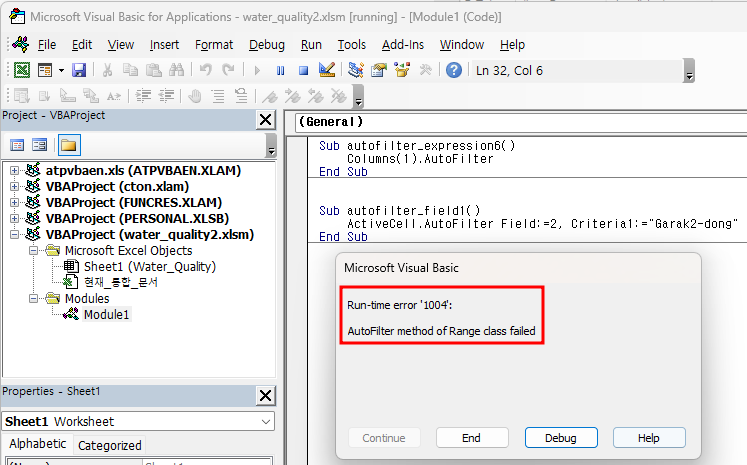Click the Paste clipboard icon
The width and height of the screenshot is (747, 465).
click(x=153, y=71)
